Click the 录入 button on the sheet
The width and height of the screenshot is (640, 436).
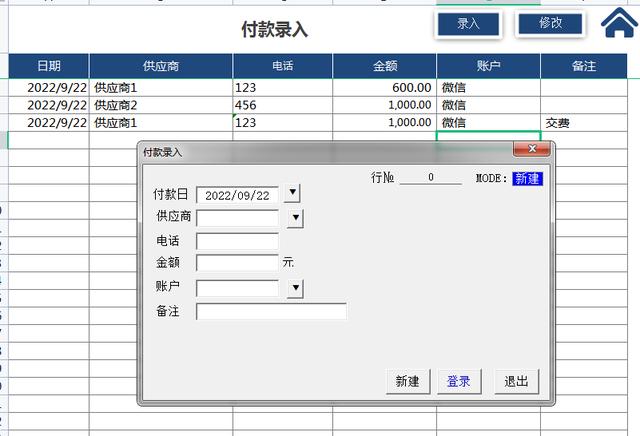468,24
